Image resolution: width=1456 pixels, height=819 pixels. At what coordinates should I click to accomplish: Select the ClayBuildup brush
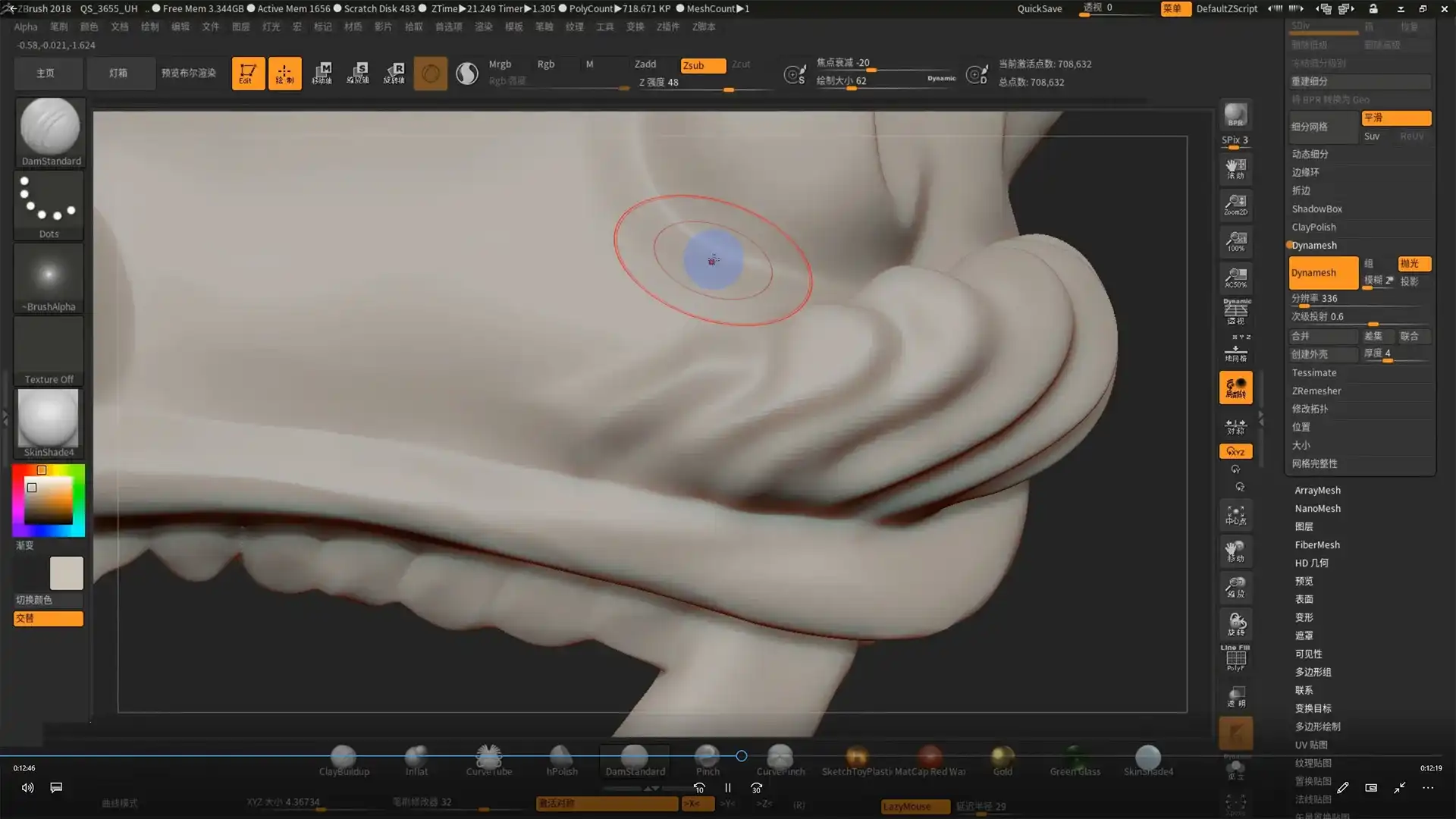344,760
